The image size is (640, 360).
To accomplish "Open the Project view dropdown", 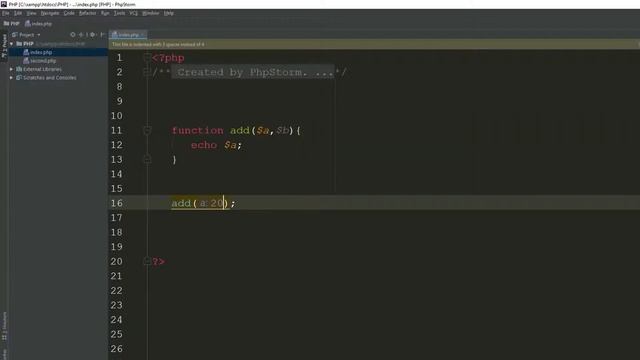I will pos(26,35).
